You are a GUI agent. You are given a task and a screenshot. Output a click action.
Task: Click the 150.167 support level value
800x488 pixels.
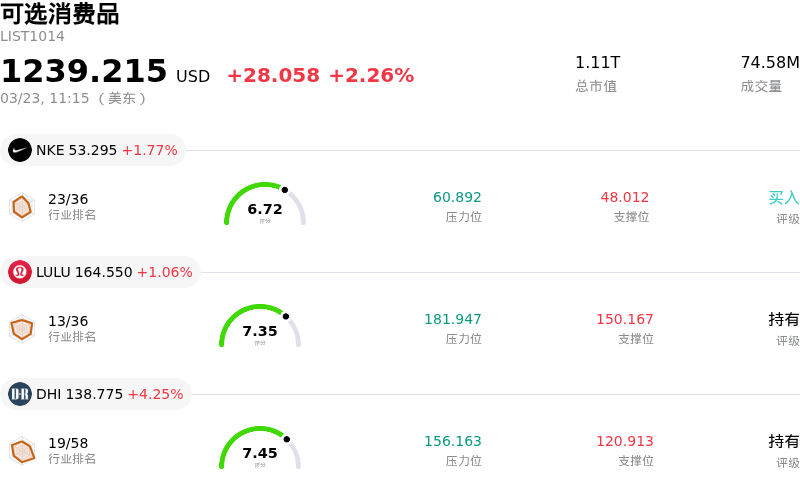(625, 320)
